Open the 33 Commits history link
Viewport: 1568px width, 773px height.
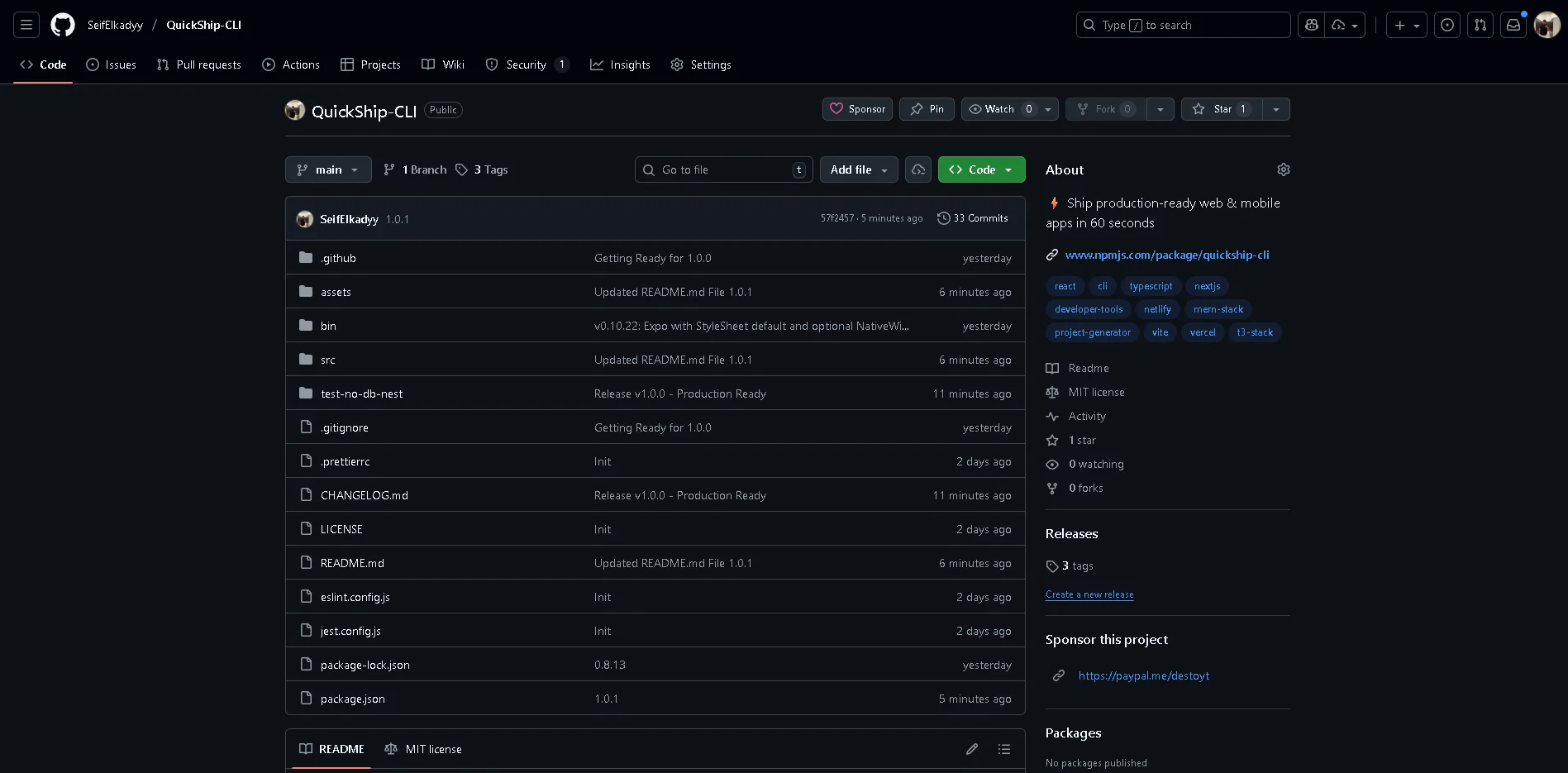click(972, 218)
